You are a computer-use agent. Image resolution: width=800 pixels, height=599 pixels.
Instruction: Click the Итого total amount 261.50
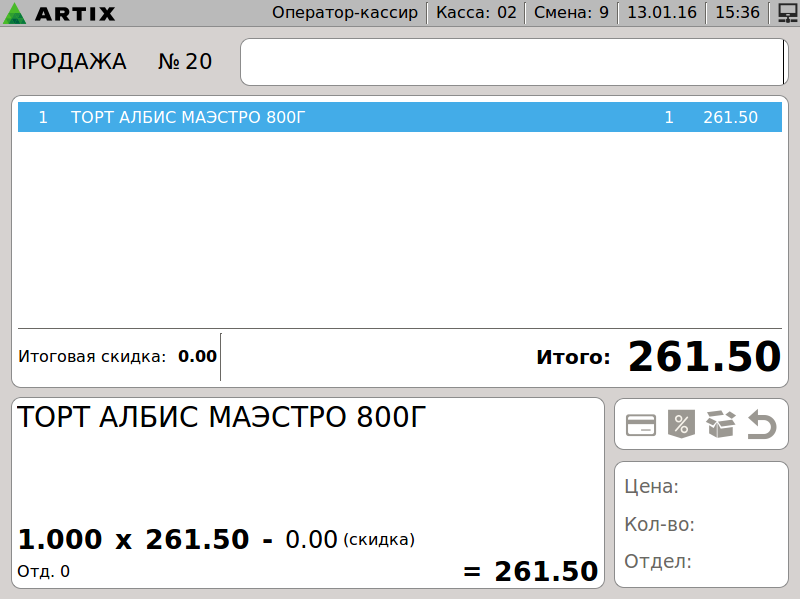[x=703, y=357]
